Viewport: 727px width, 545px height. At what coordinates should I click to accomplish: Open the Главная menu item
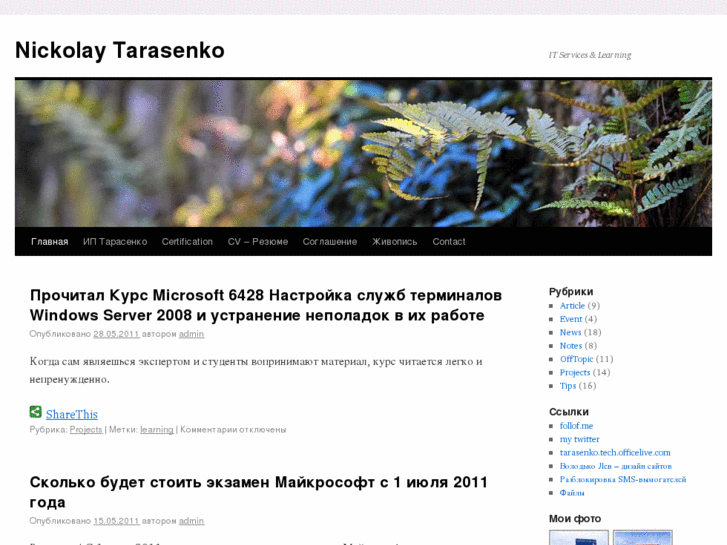(50, 242)
